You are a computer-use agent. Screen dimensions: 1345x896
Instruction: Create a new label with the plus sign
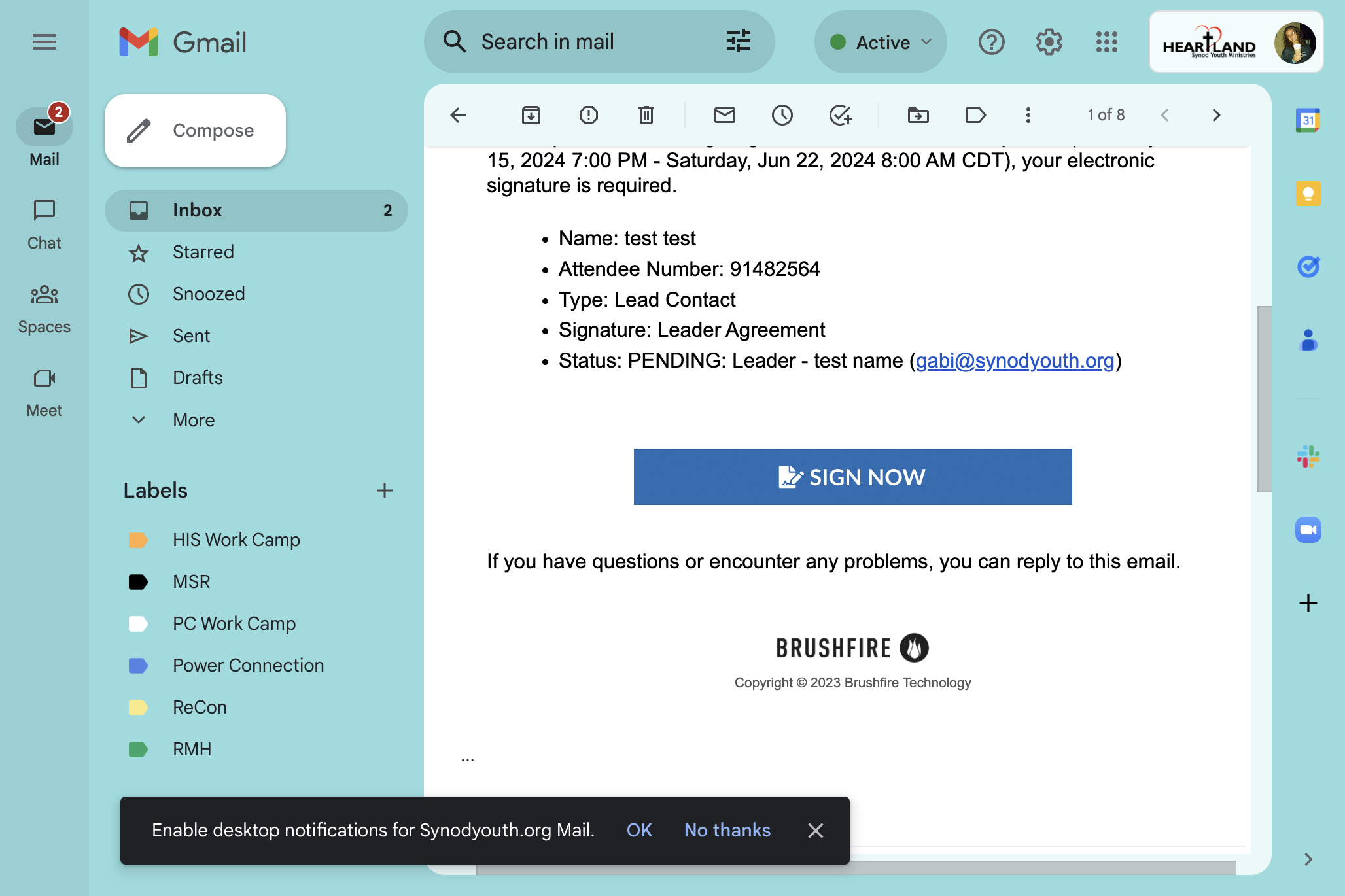click(x=385, y=491)
